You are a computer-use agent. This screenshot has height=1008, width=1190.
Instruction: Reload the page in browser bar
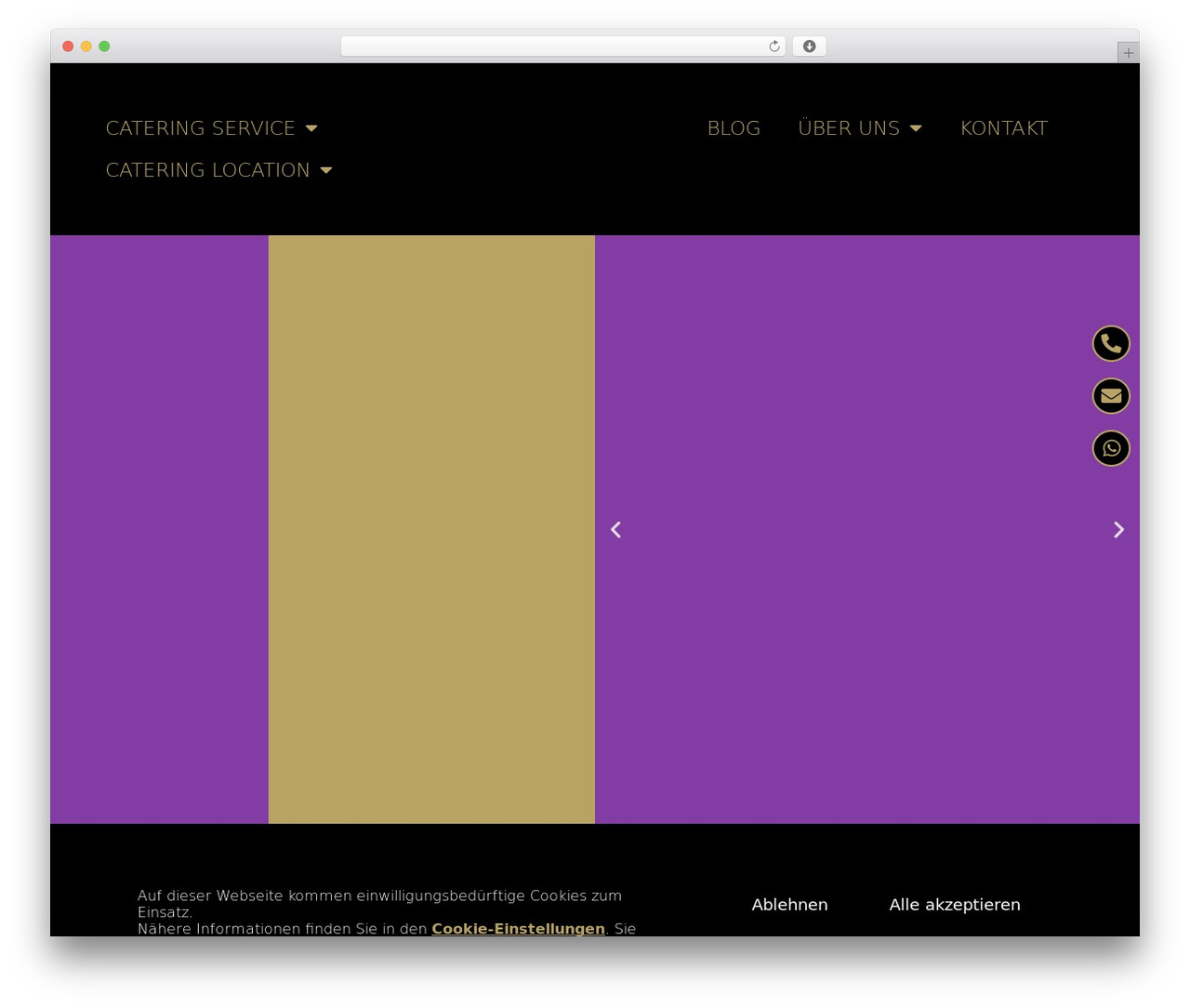click(x=773, y=46)
